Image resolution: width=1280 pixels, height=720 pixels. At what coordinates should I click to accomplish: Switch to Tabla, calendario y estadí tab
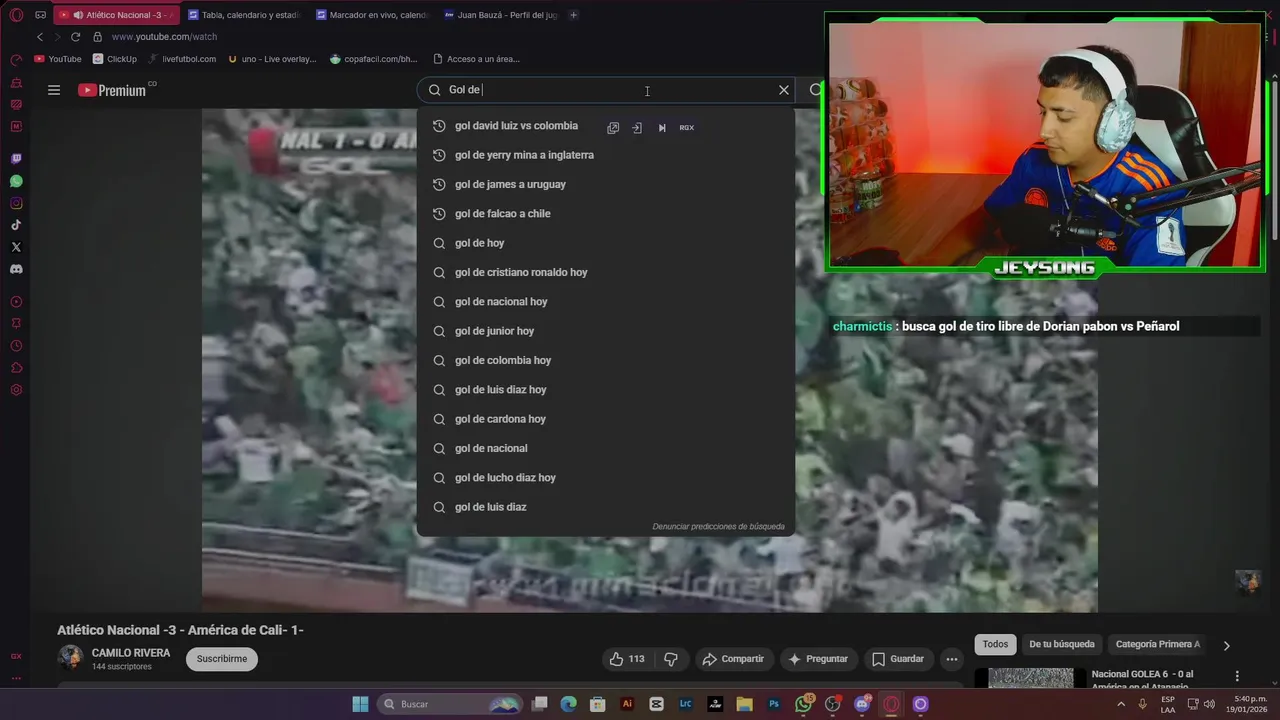244,15
